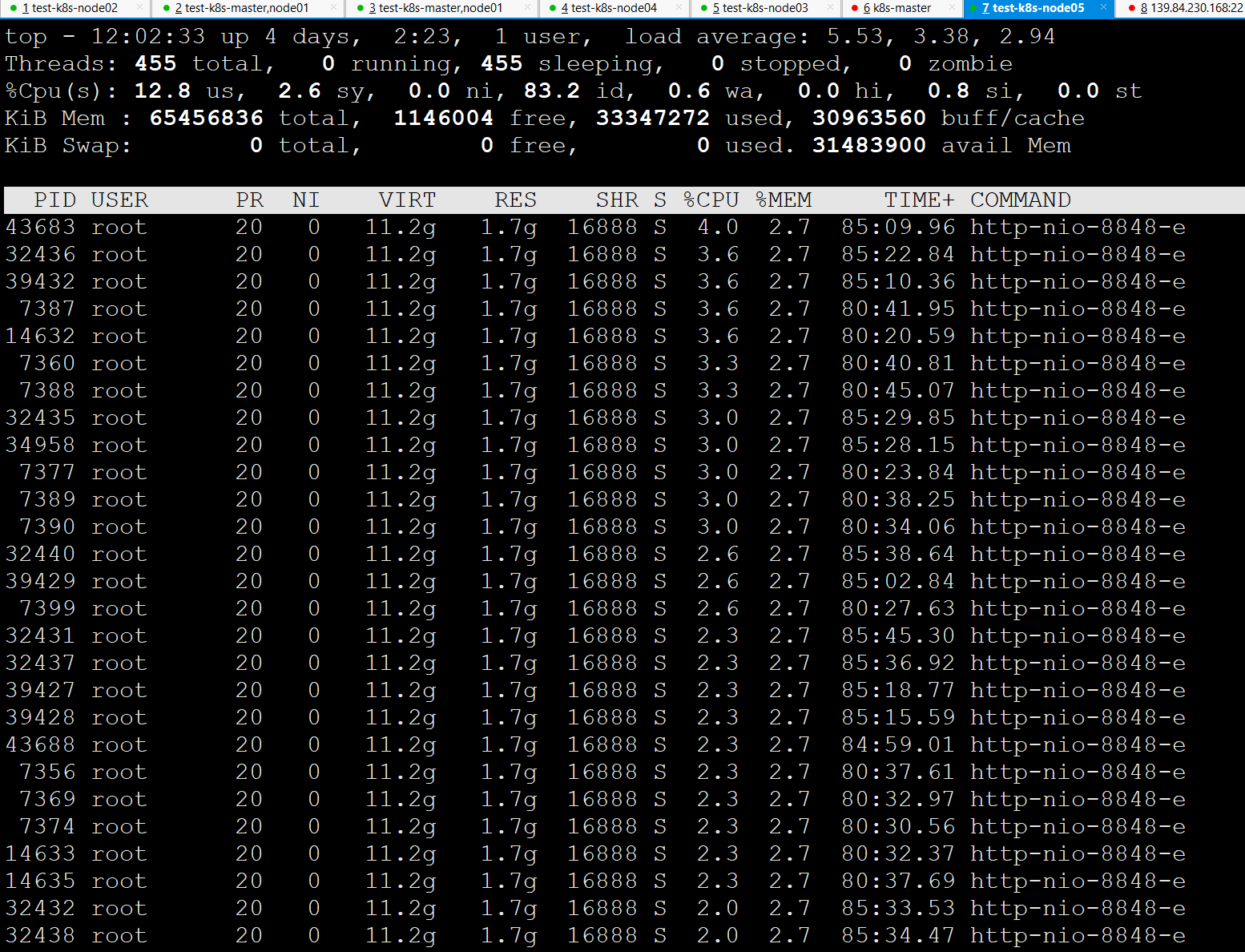Image resolution: width=1245 pixels, height=952 pixels.
Task: Click green status dot on test-k8s-node03 tab
Action: pos(704,8)
